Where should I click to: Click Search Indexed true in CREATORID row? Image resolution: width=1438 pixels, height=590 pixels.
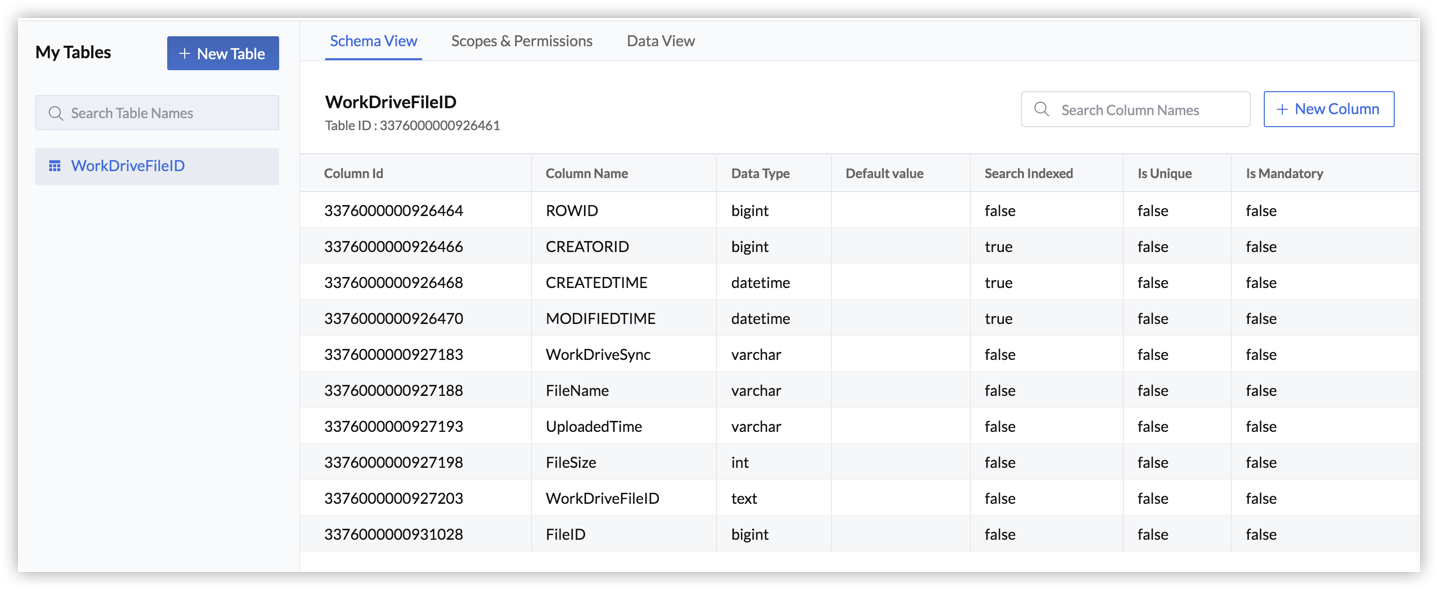click(998, 246)
